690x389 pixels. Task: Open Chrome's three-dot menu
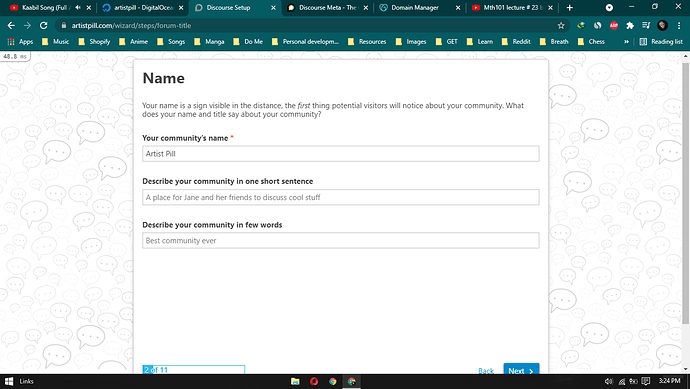point(679,26)
